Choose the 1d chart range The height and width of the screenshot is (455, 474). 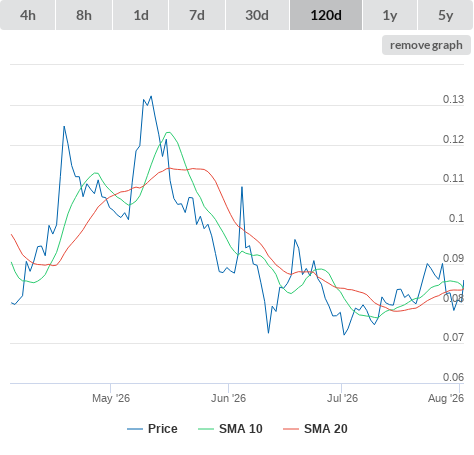141,15
